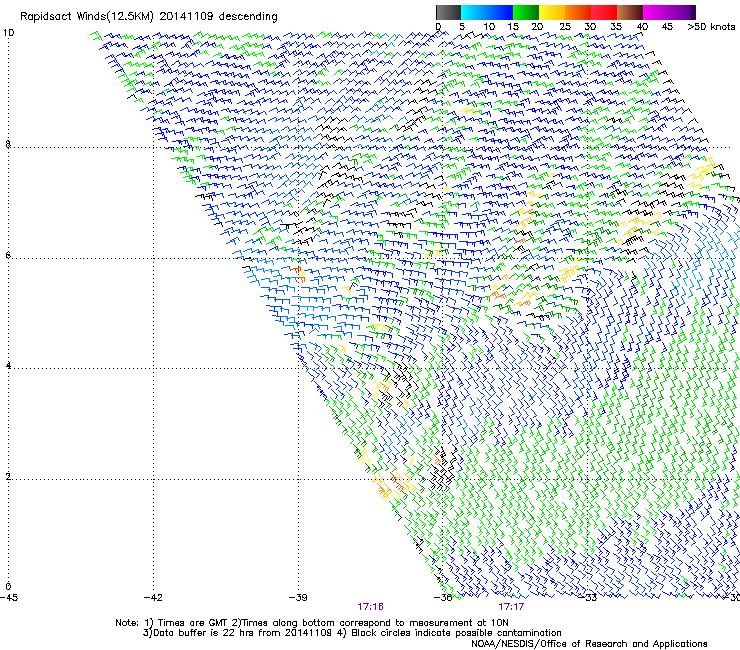Click the 'Note: 1) Times are GMT' footnote line
This screenshot has width=740, height=650.
click(x=312, y=623)
